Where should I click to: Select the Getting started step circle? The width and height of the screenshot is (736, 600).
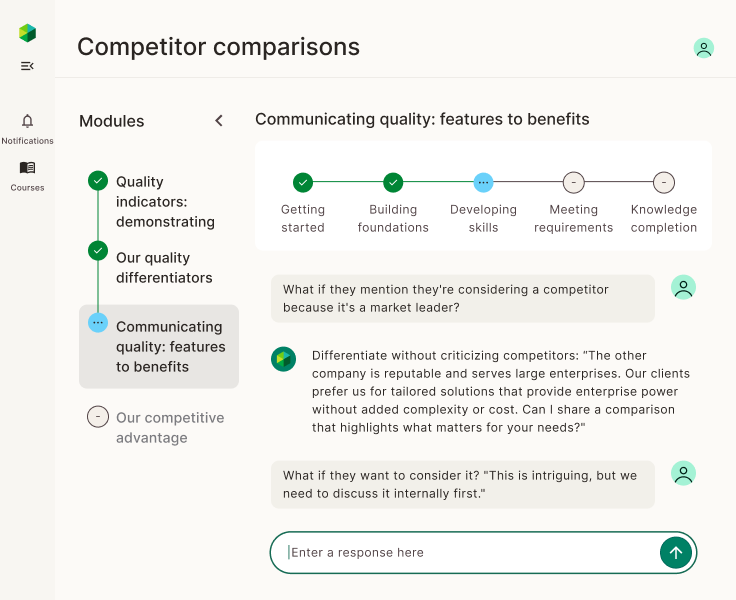click(x=303, y=182)
